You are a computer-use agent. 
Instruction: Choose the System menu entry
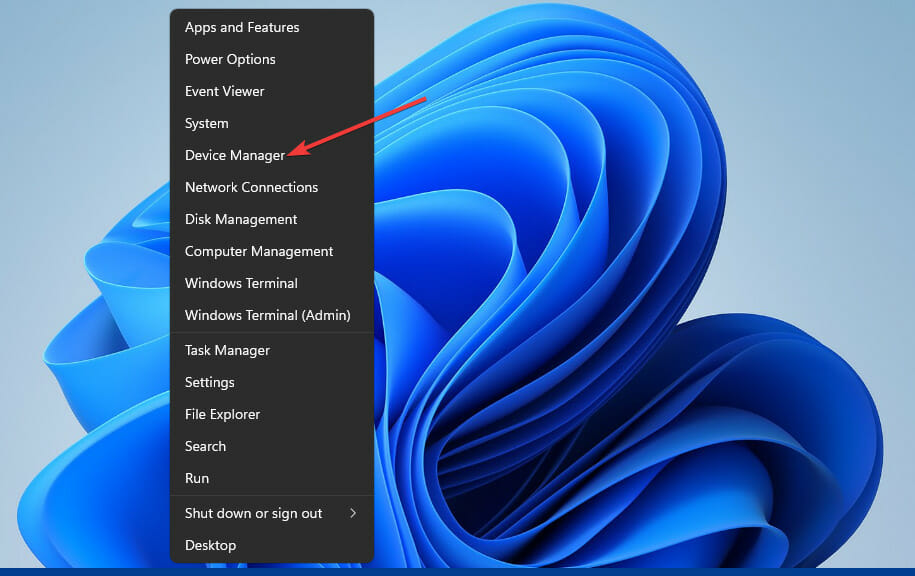272,124
